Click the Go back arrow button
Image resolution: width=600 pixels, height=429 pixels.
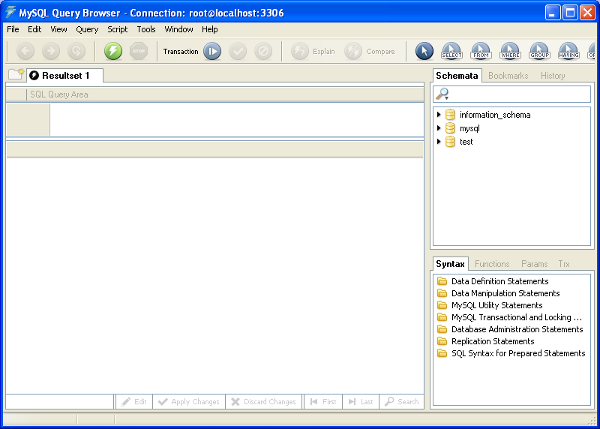[25, 51]
